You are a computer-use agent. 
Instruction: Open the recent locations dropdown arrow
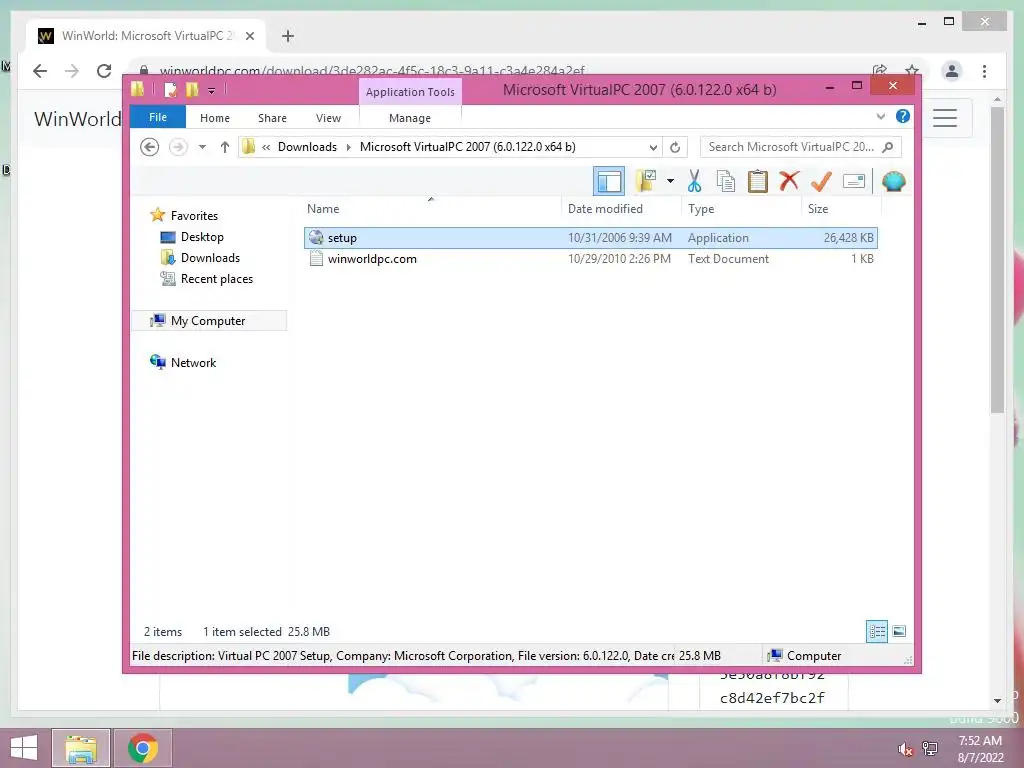coord(202,147)
